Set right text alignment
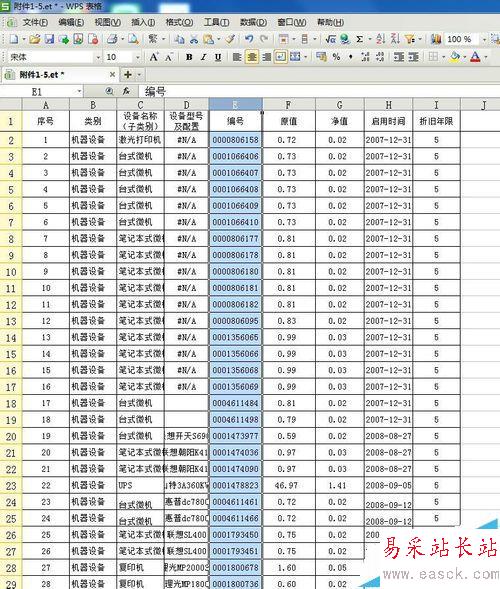Viewport: 500px width, 589px height. pos(266,57)
